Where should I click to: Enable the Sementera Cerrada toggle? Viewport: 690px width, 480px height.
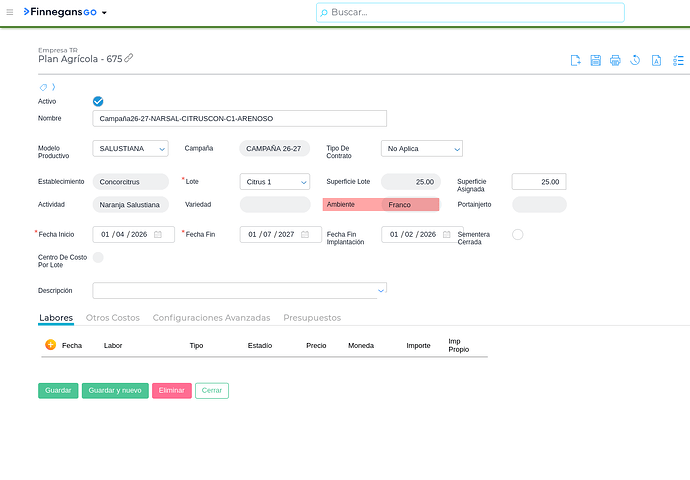[517, 234]
